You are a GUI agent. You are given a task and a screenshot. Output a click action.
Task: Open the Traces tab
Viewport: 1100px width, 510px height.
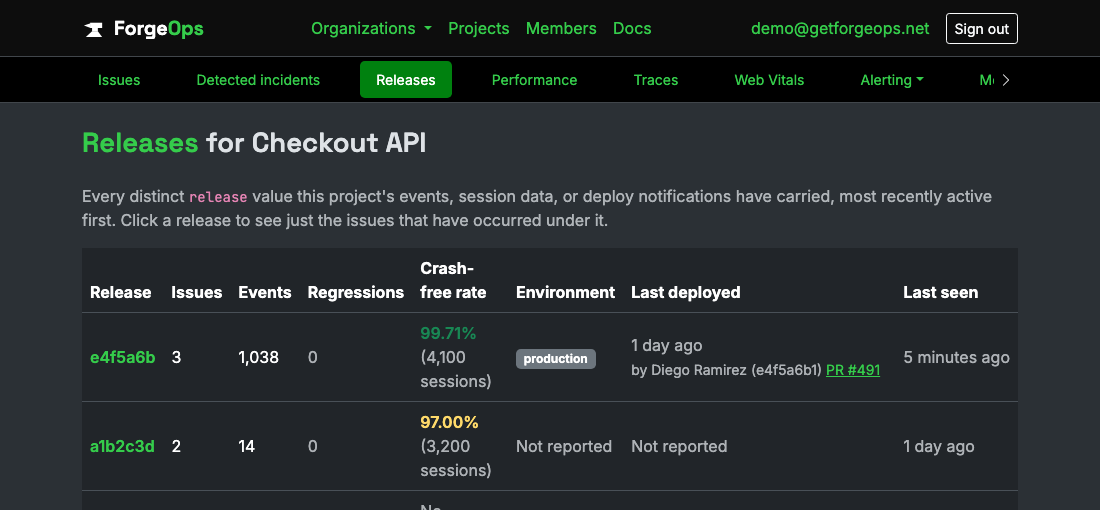[x=655, y=80]
